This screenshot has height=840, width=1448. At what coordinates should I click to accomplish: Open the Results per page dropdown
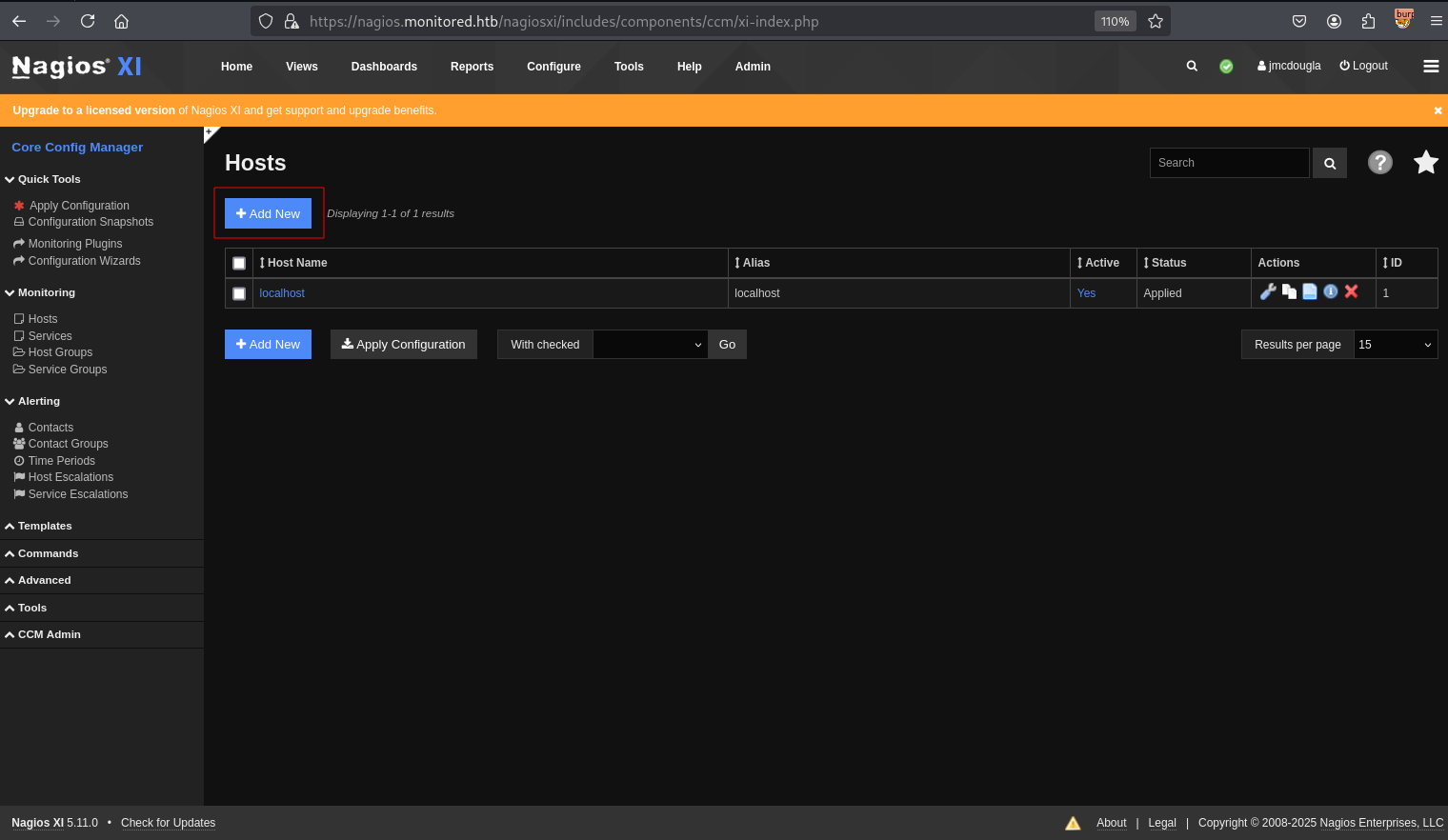point(1396,345)
